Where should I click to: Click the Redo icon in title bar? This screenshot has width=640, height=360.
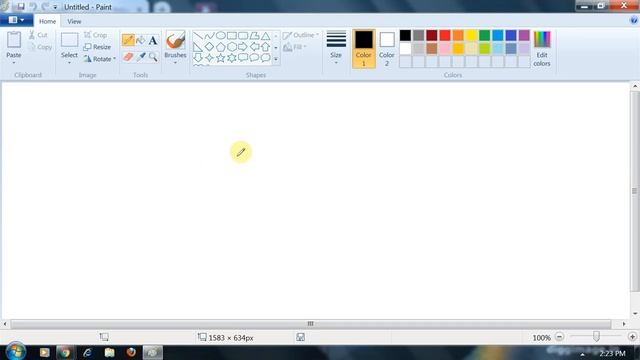[45, 7]
